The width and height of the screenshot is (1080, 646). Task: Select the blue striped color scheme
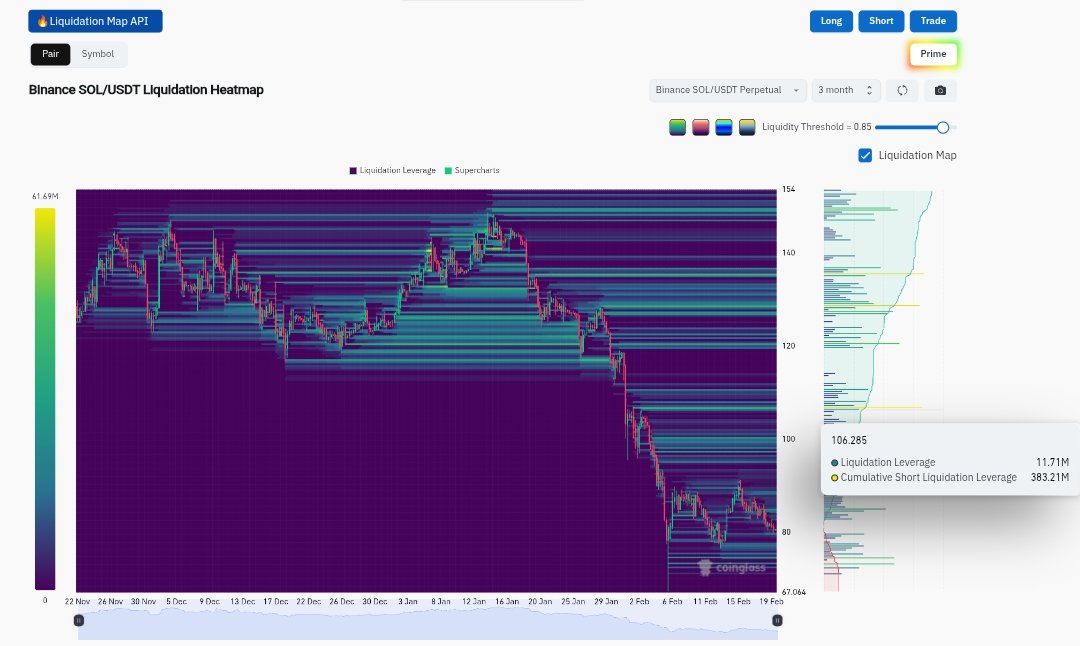pos(724,127)
